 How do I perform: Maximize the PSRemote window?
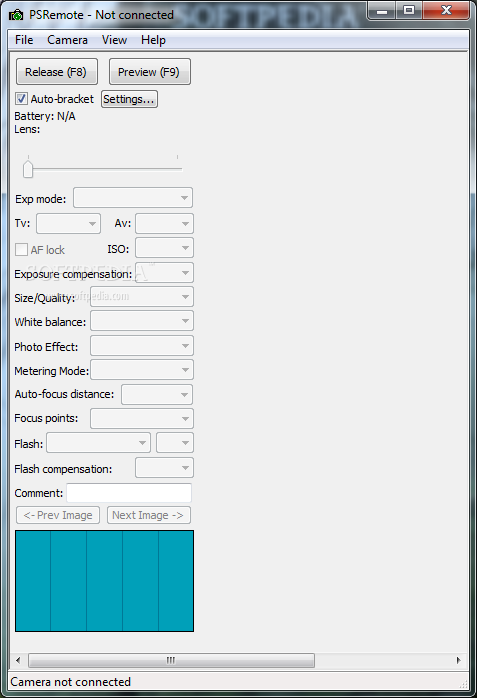click(409, 11)
